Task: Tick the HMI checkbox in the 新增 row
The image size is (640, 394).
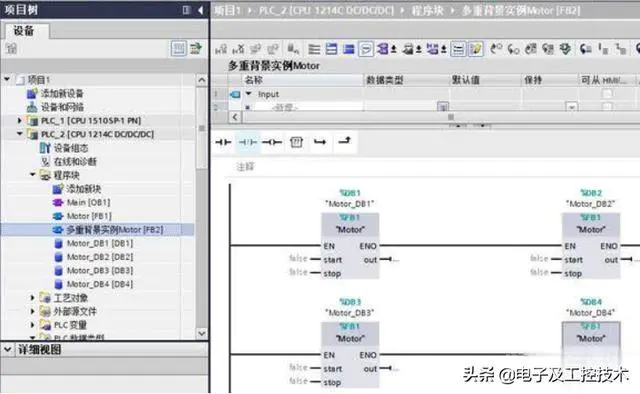Action: point(607,107)
